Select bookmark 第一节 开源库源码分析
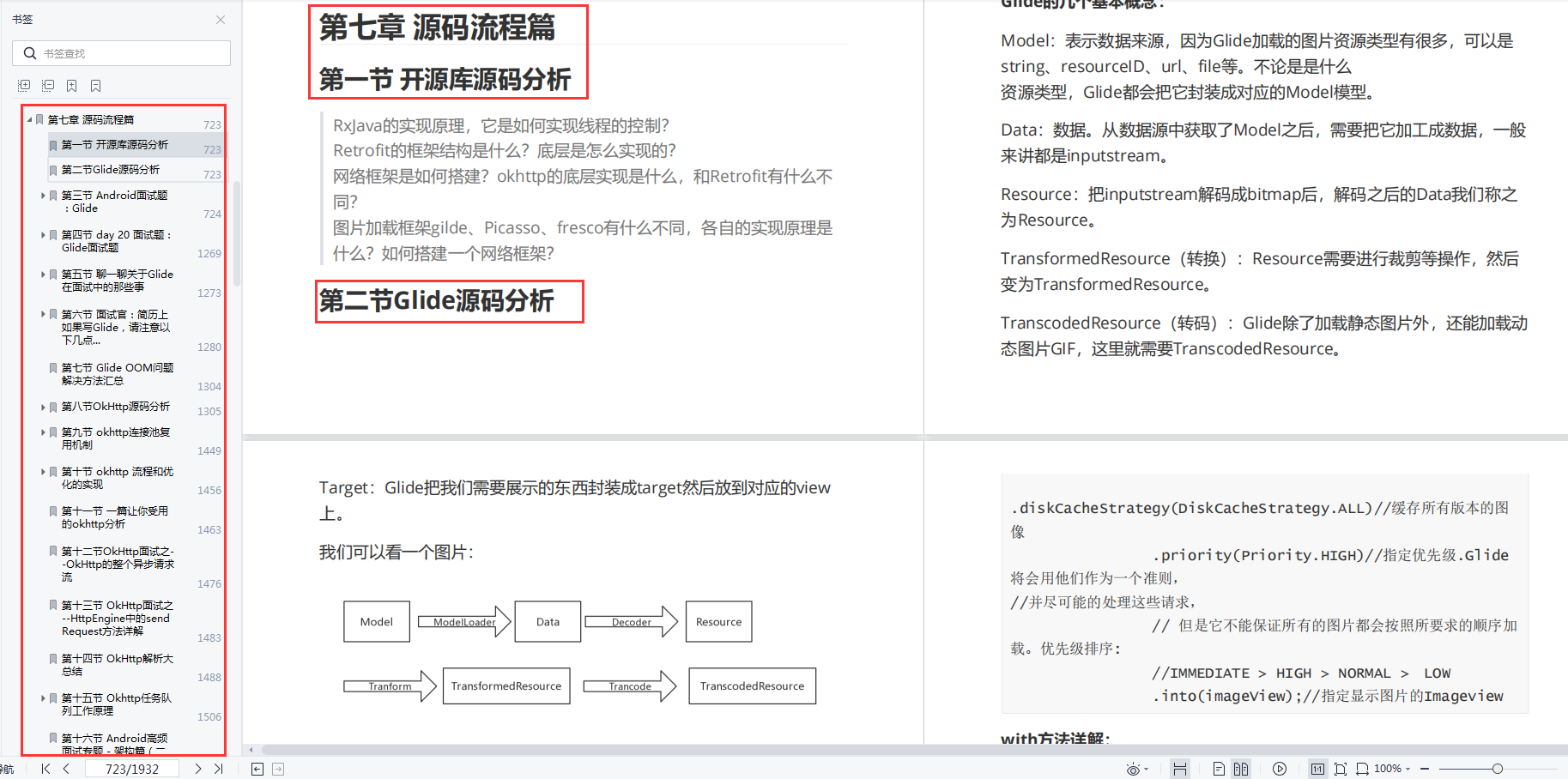Image resolution: width=1568 pixels, height=779 pixels. coord(115,144)
